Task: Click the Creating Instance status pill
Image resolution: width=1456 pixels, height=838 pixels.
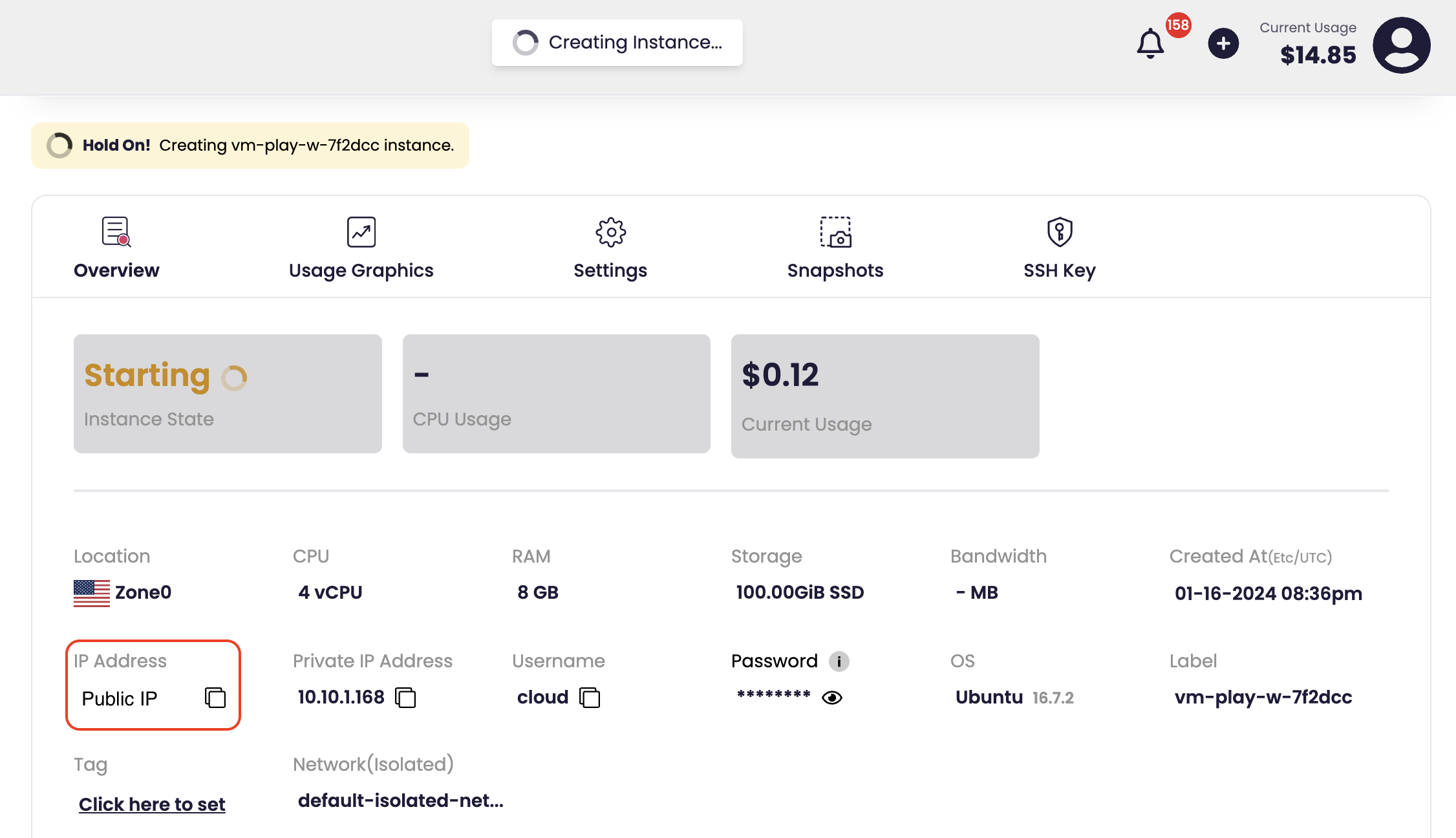Action: click(x=617, y=43)
